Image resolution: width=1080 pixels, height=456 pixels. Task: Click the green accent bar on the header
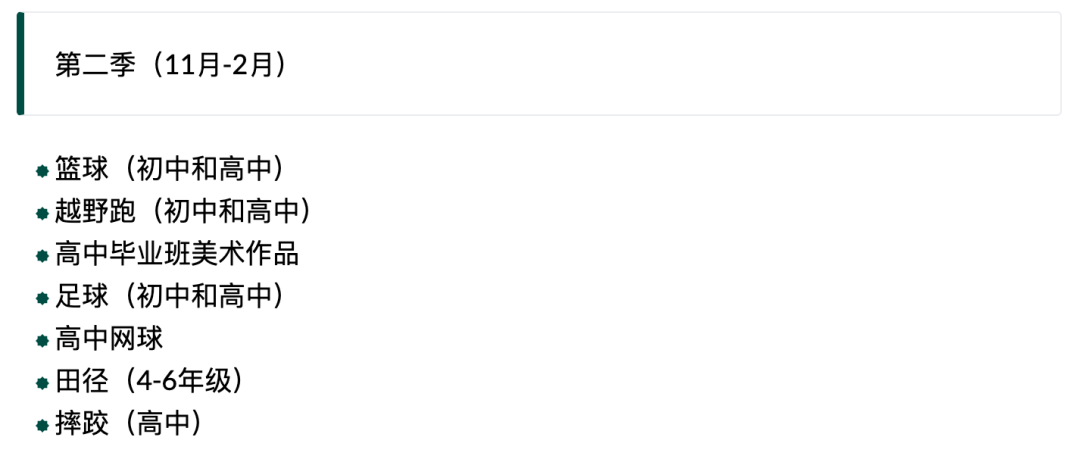[x=20, y=64]
